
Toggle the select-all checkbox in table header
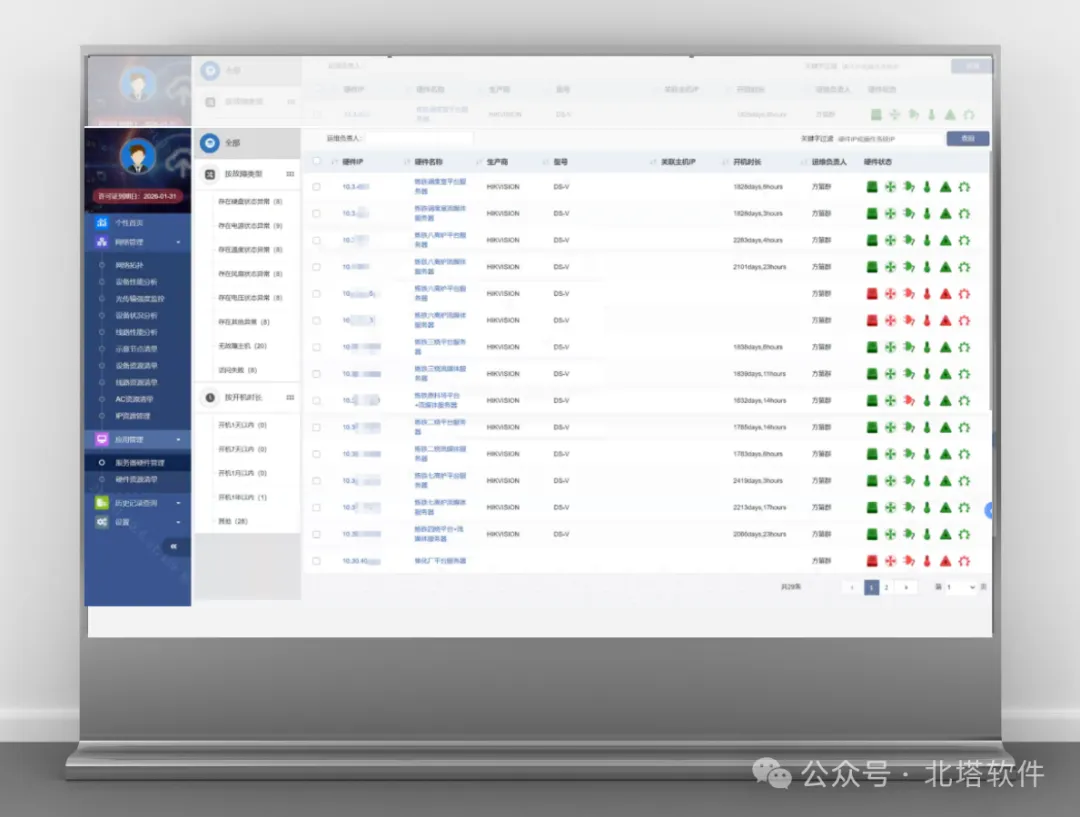click(x=316, y=161)
